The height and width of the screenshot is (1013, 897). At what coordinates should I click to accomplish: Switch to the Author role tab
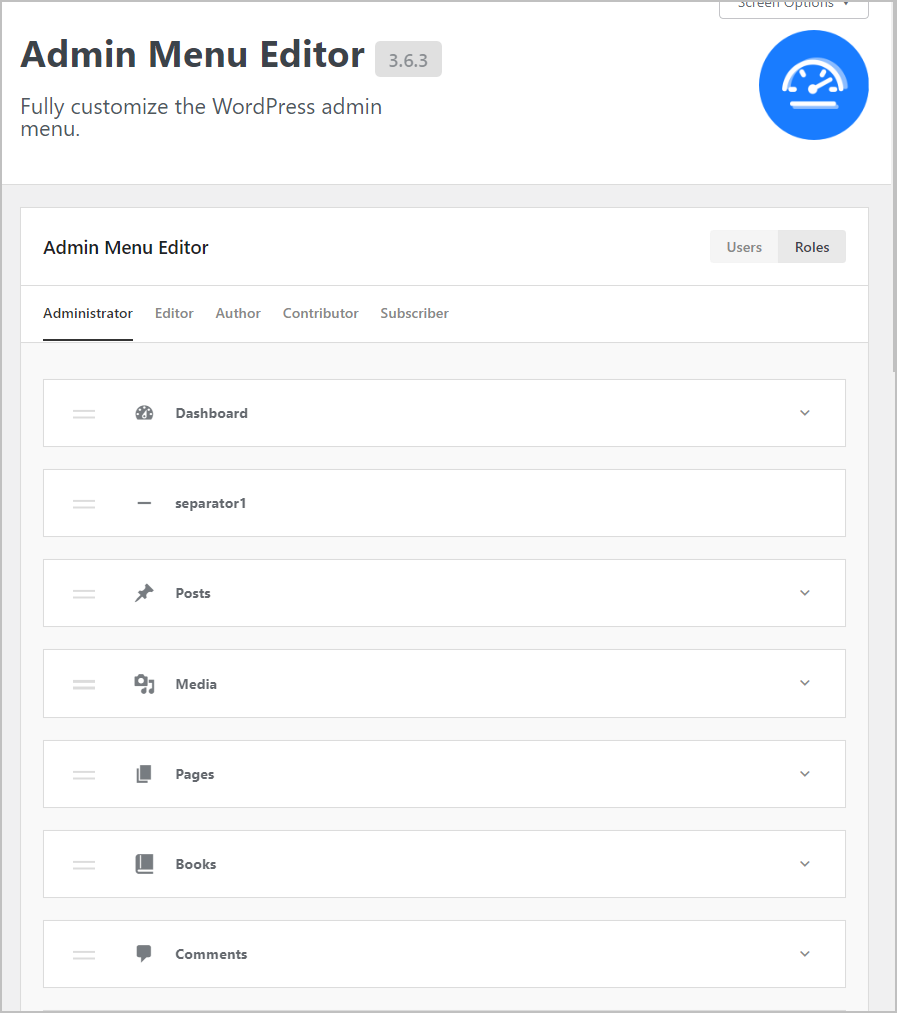(238, 313)
